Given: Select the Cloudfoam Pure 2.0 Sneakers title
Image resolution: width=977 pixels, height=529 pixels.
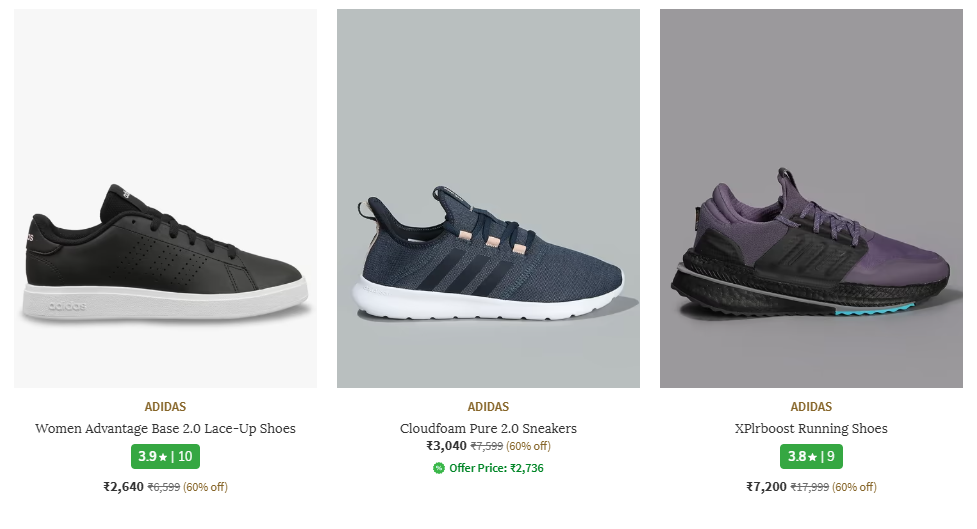Looking at the screenshot, I should tap(488, 428).
